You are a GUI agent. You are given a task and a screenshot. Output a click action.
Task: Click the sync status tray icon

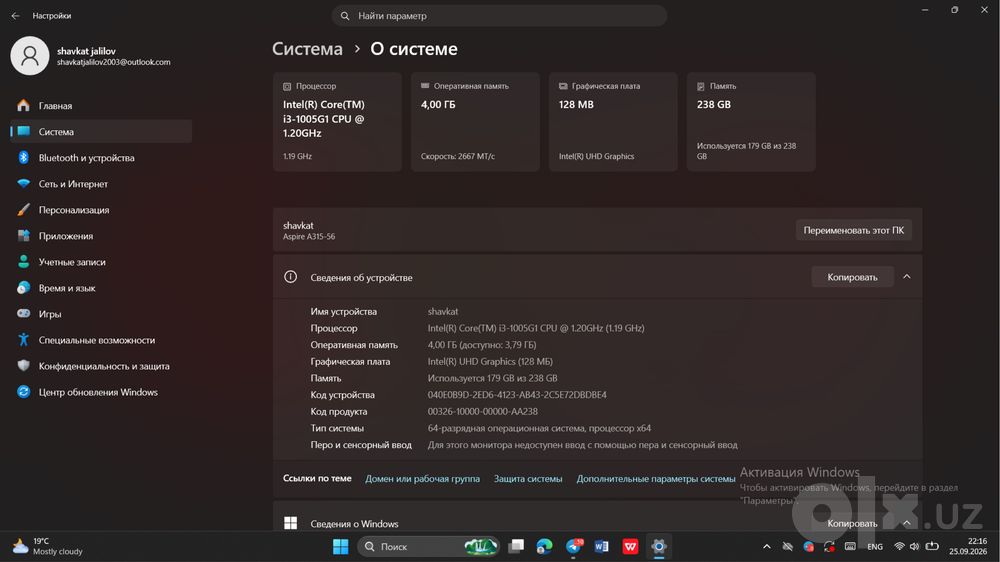[829, 547]
